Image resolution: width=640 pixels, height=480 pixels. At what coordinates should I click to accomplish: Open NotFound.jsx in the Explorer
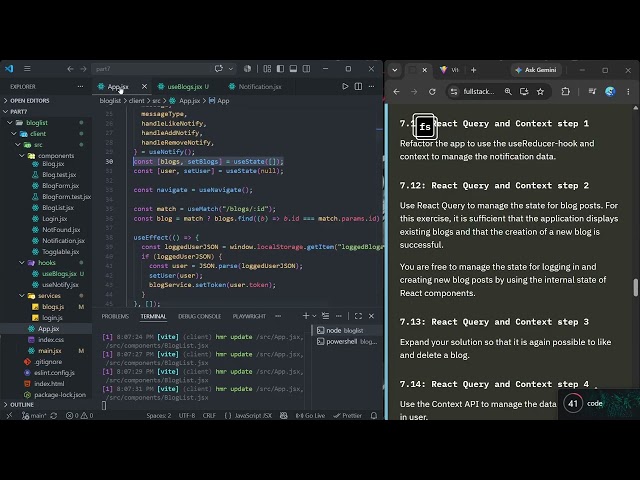pyautogui.click(x=61, y=229)
